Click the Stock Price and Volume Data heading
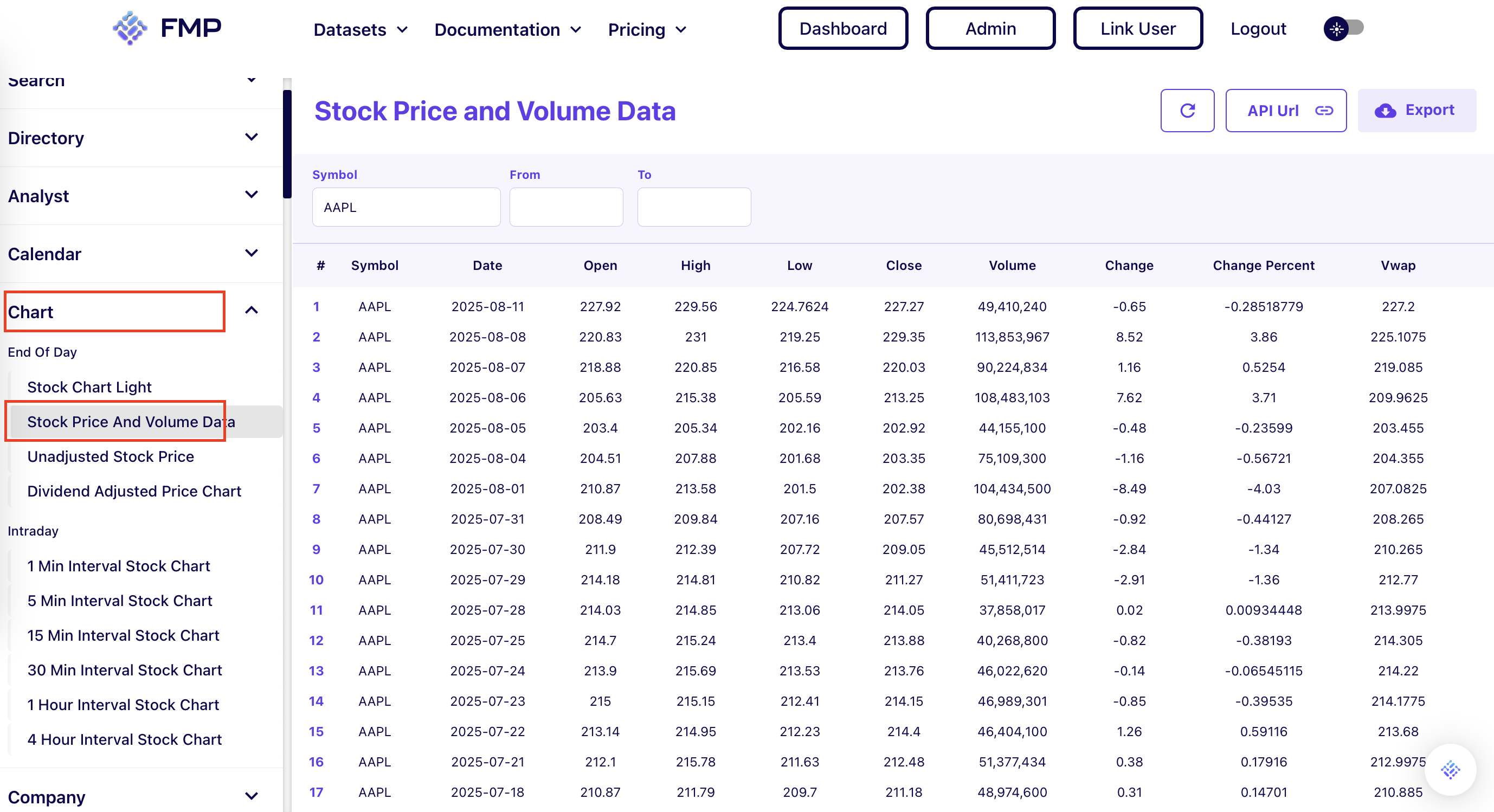The width and height of the screenshot is (1494, 812). click(x=495, y=111)
